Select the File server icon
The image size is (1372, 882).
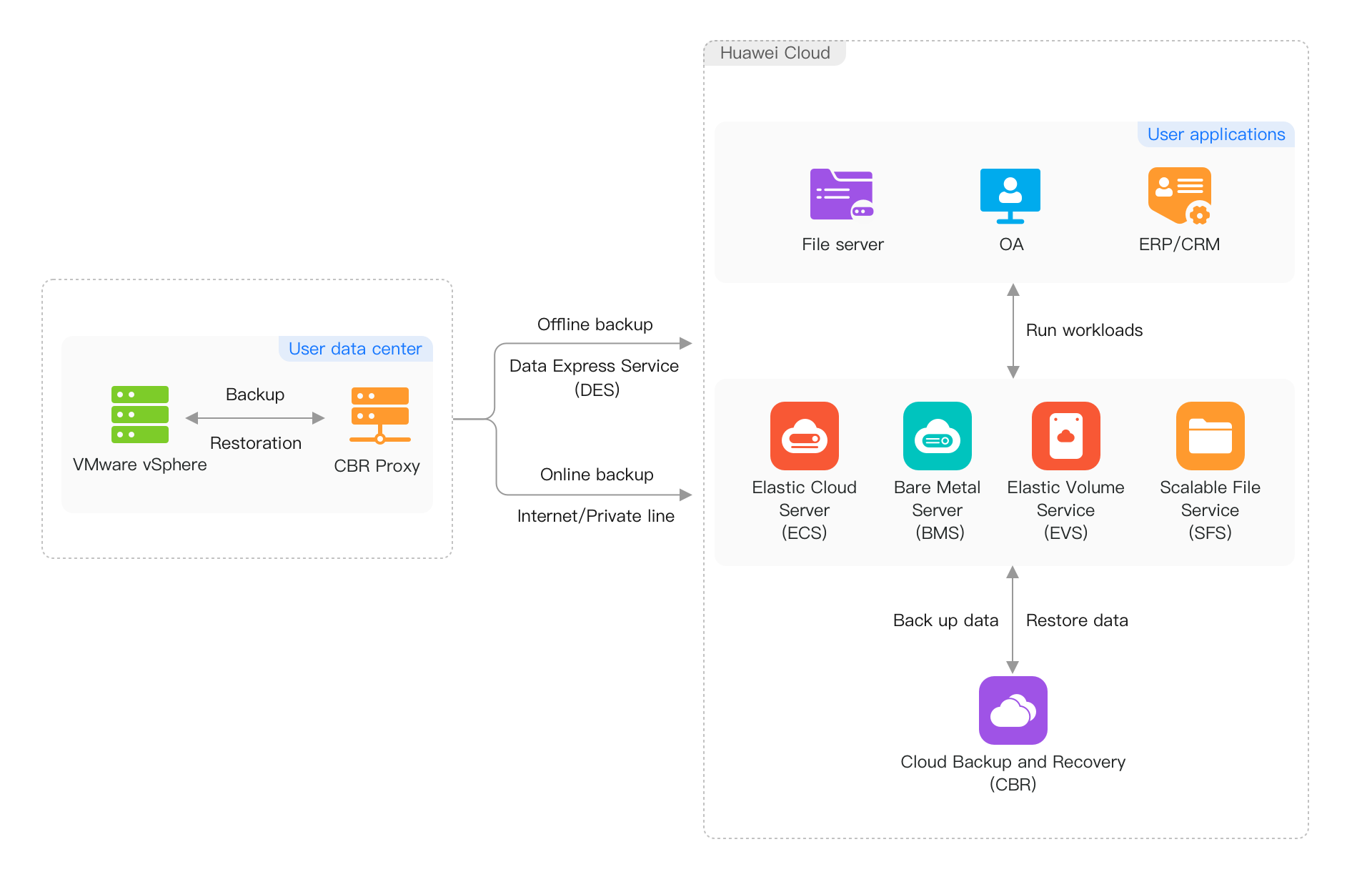coord(842,194)
